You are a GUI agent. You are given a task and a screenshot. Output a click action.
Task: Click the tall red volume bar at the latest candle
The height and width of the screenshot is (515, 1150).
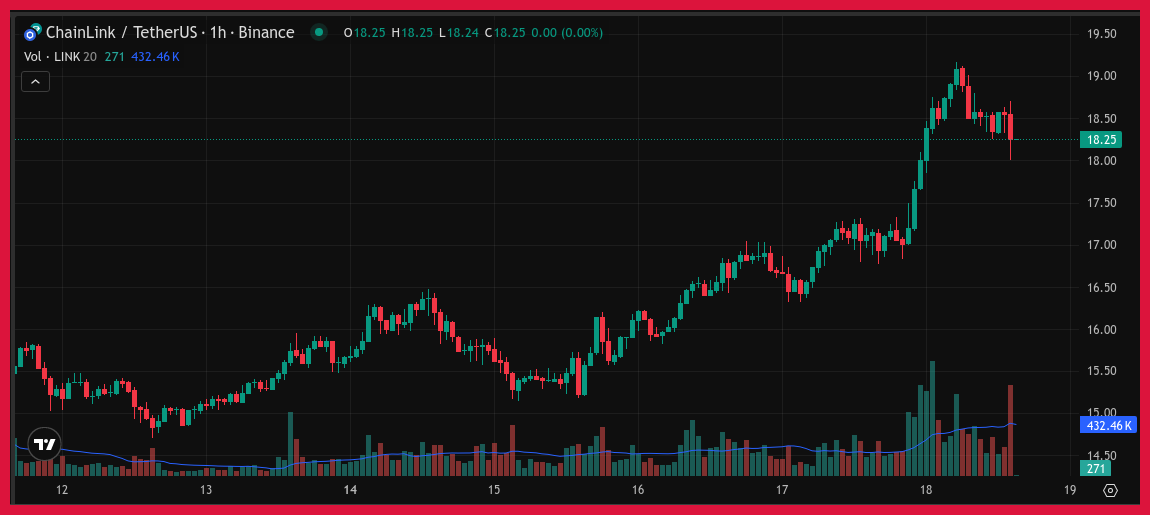coord(1011,431)
